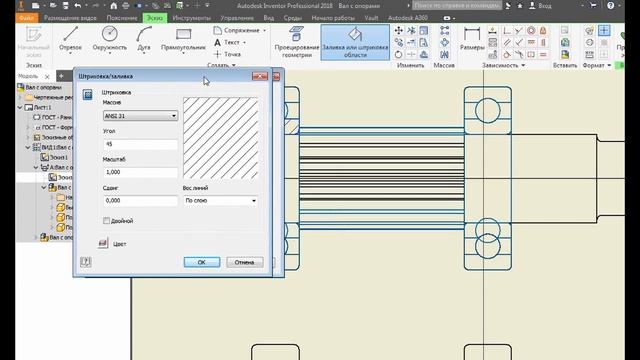Click the Save icon in quick access toolbar
This screenshot has width=640, height=360.
(66, 6)
